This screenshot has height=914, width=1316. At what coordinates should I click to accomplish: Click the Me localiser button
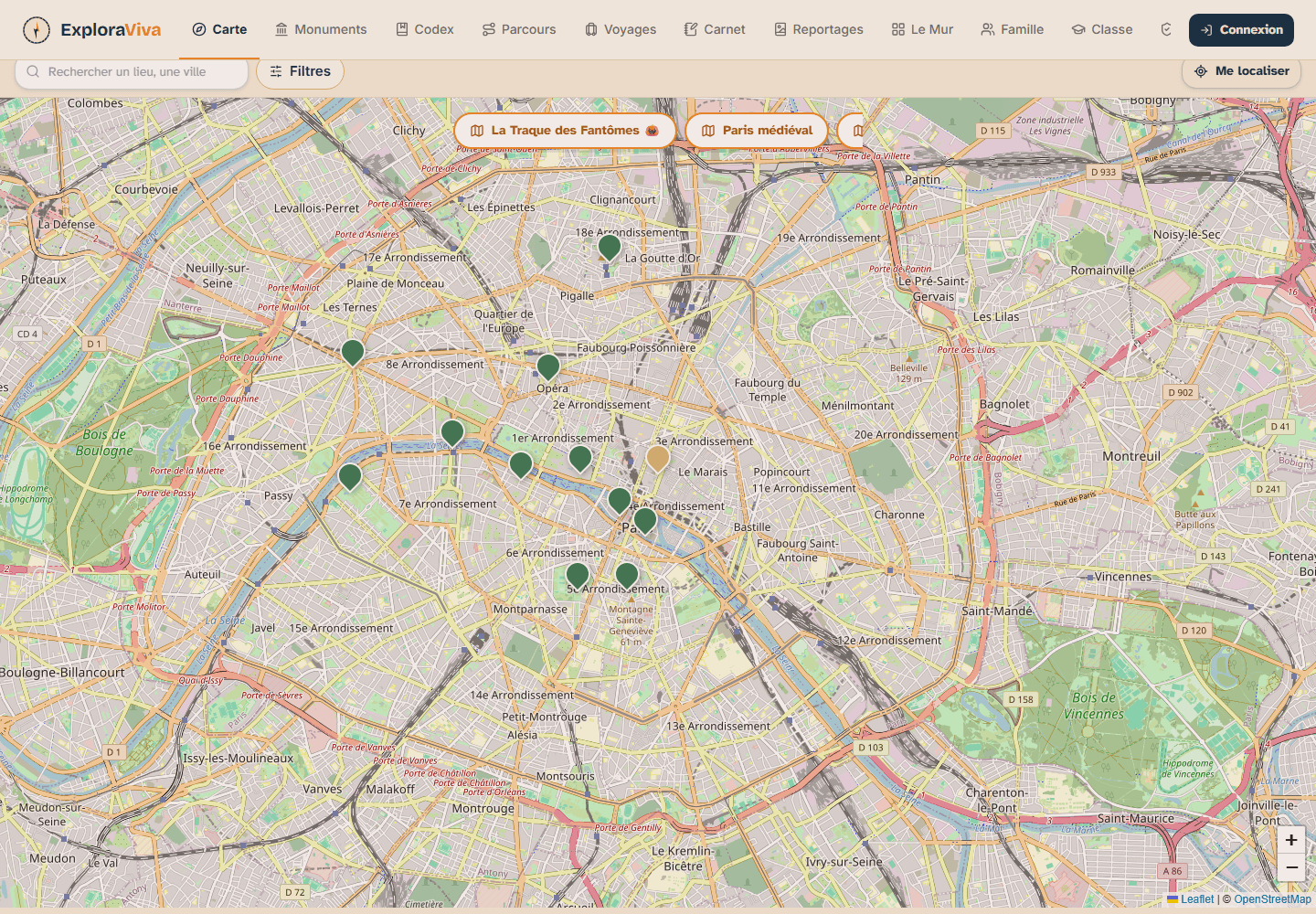pos(1241,71)
